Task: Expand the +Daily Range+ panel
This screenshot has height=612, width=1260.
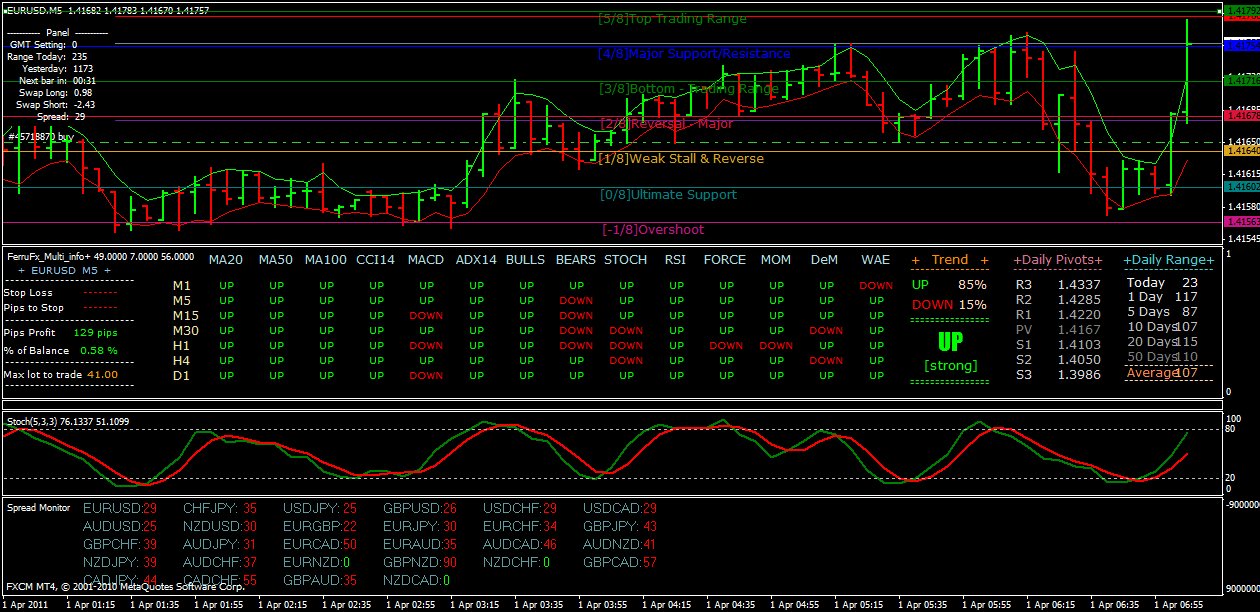Action: [x=1168, y=259]
